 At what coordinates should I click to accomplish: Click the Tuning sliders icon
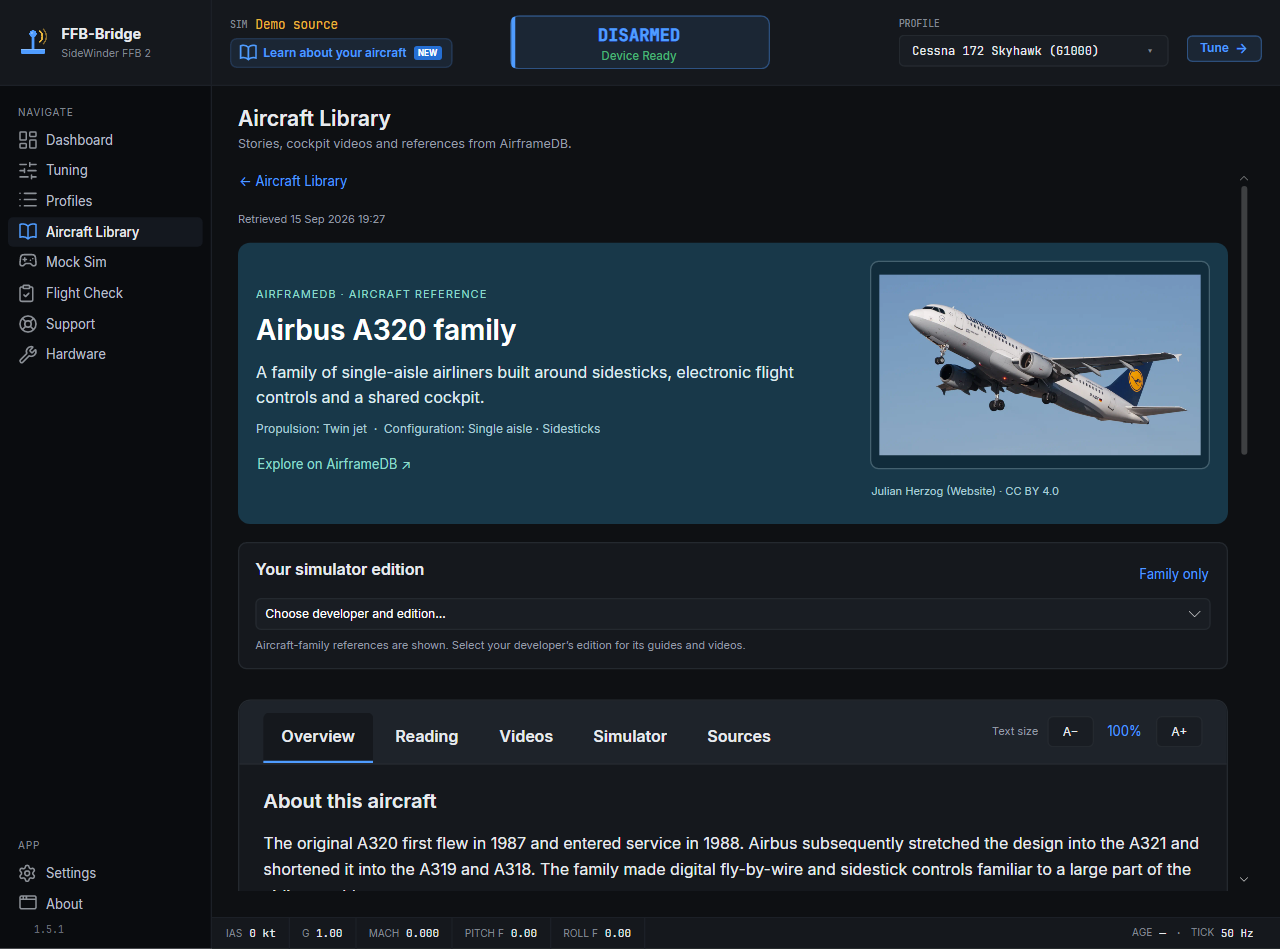click(x=28, y=170)
